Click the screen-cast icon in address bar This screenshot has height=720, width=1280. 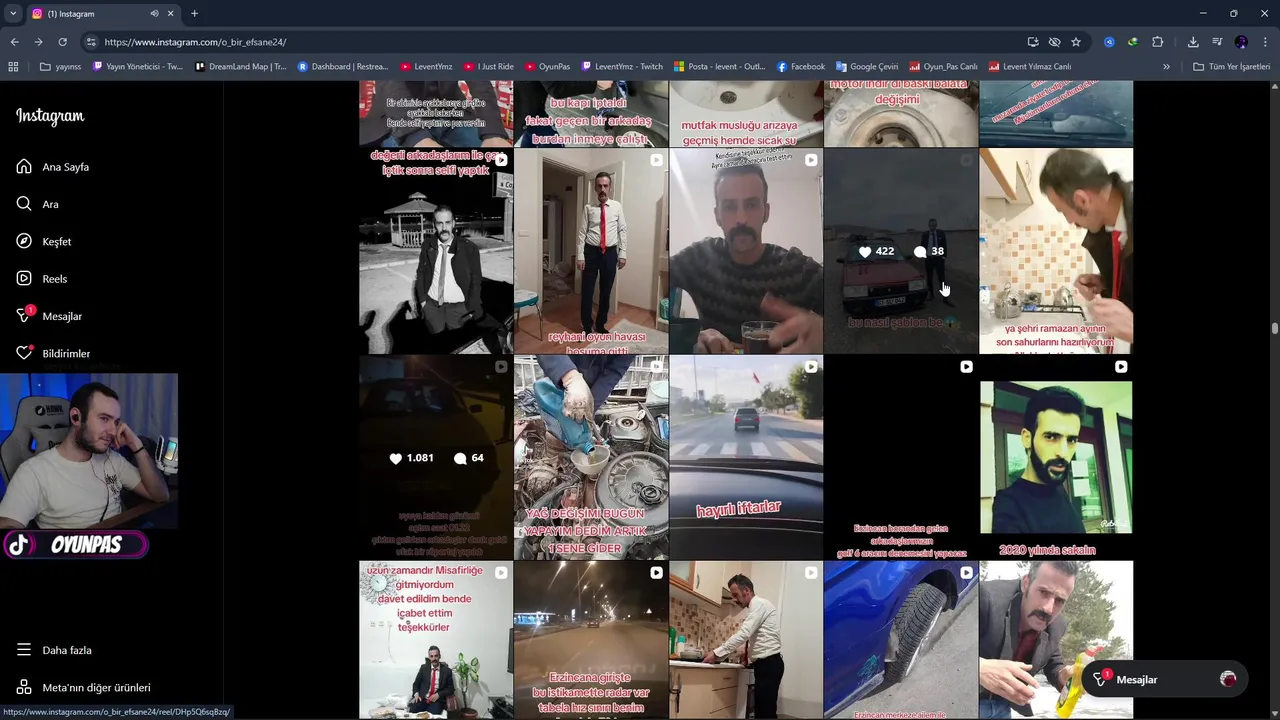click(x=1033, y=42)
